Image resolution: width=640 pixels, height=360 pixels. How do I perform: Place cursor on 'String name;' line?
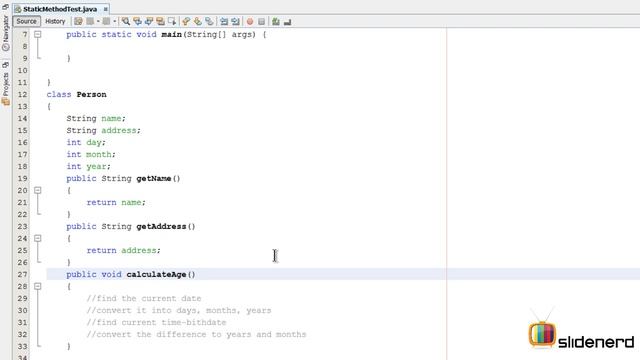[x=96, y=118]
